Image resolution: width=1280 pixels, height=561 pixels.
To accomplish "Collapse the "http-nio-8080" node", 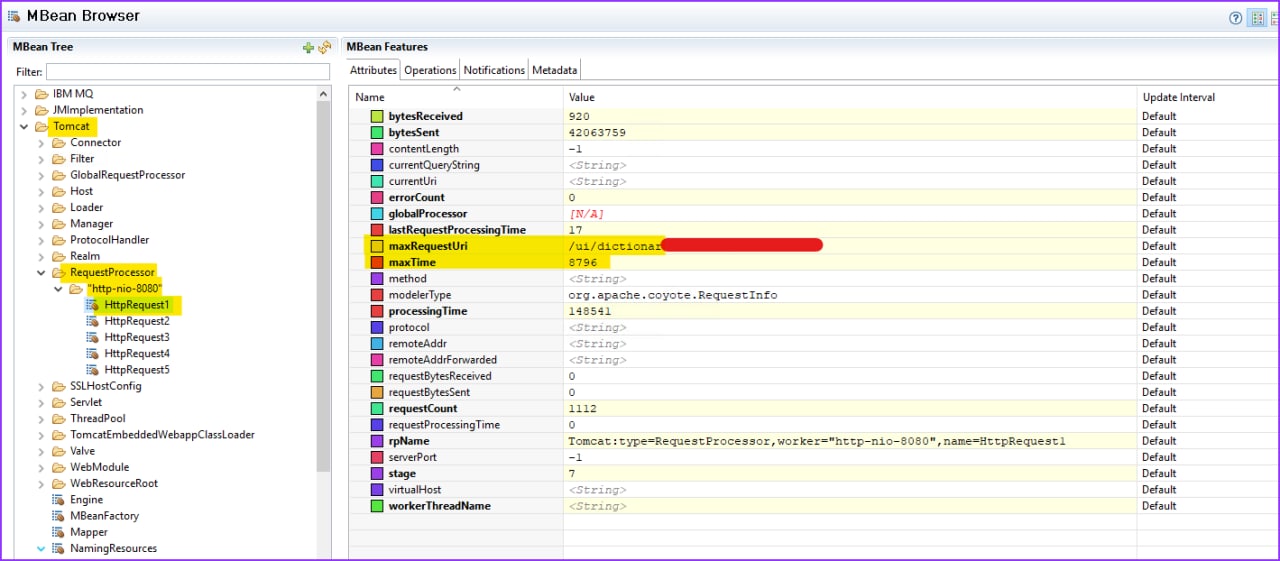I will click(58, 288).
